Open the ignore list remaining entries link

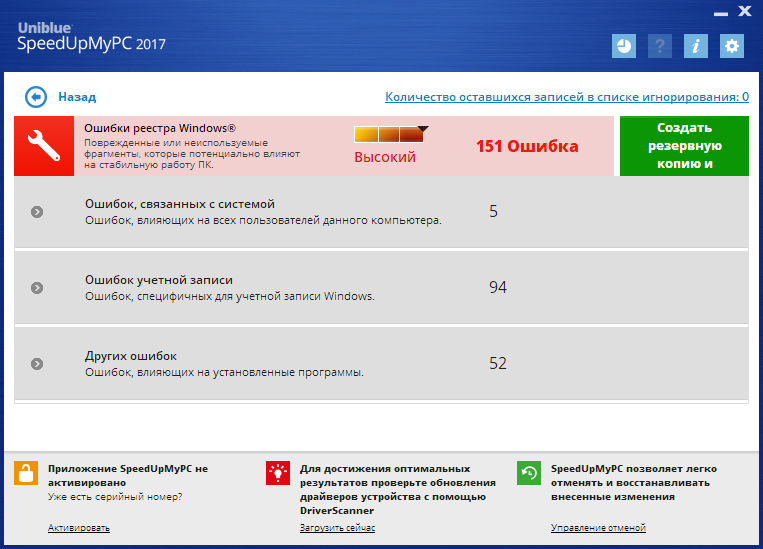[567, 97]
